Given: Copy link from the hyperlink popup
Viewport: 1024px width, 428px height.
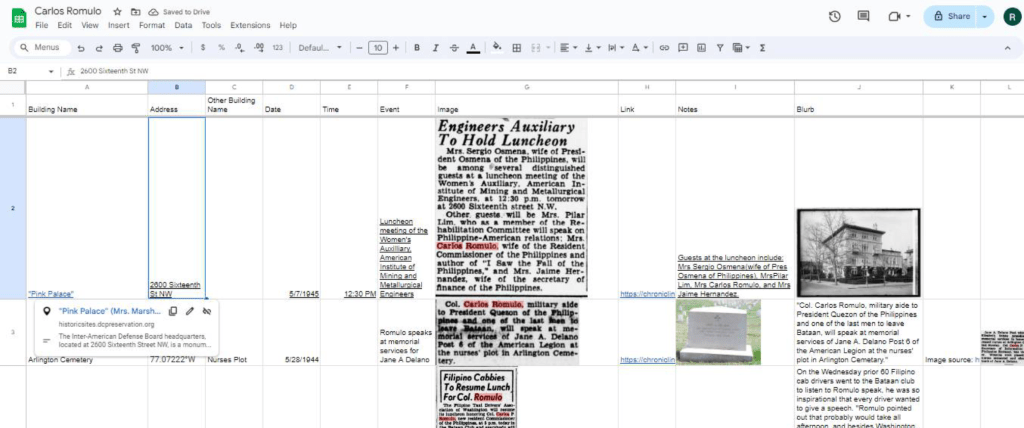Looking at the screenshot, I should (x=174, y=312).
